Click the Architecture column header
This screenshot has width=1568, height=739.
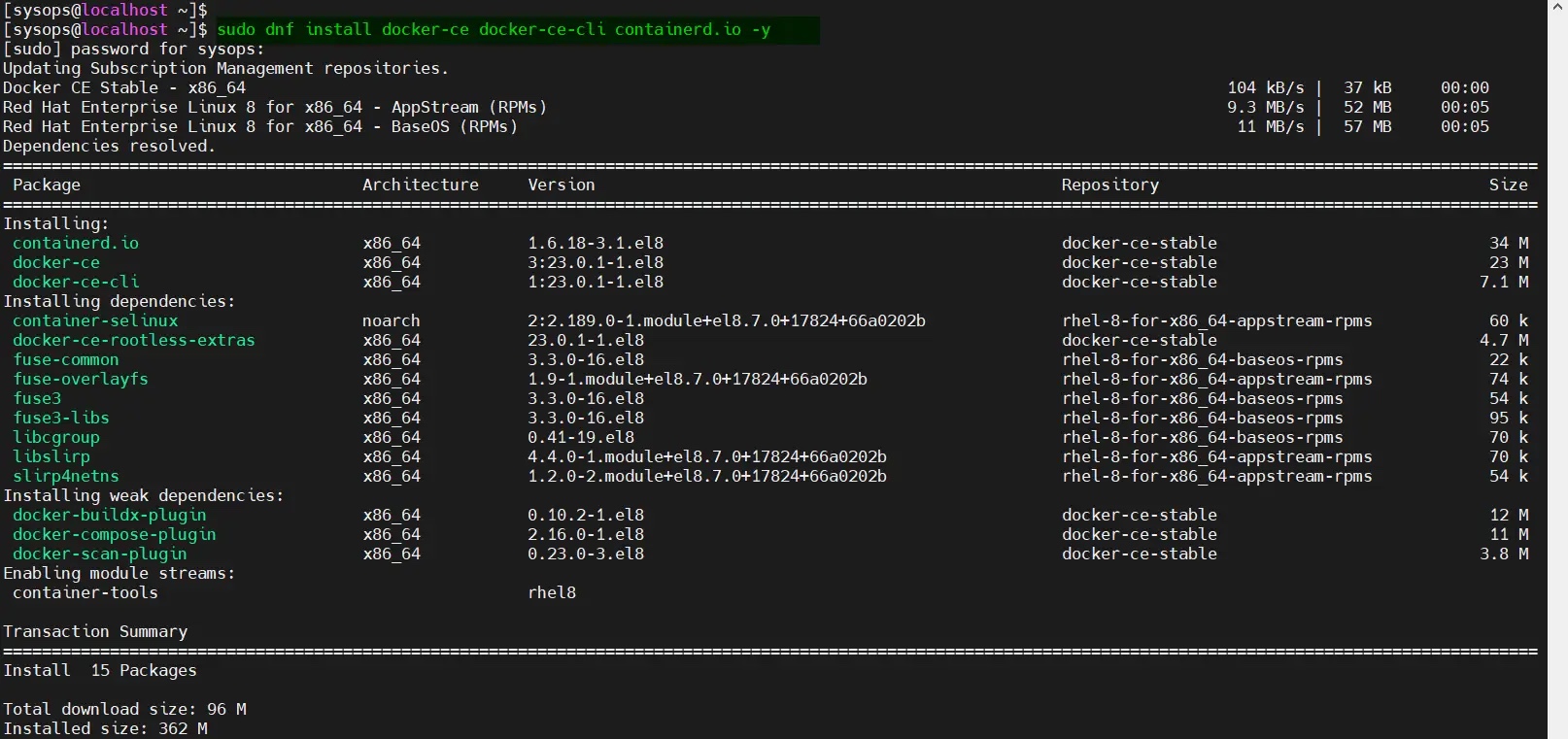[x=421, y=185]
